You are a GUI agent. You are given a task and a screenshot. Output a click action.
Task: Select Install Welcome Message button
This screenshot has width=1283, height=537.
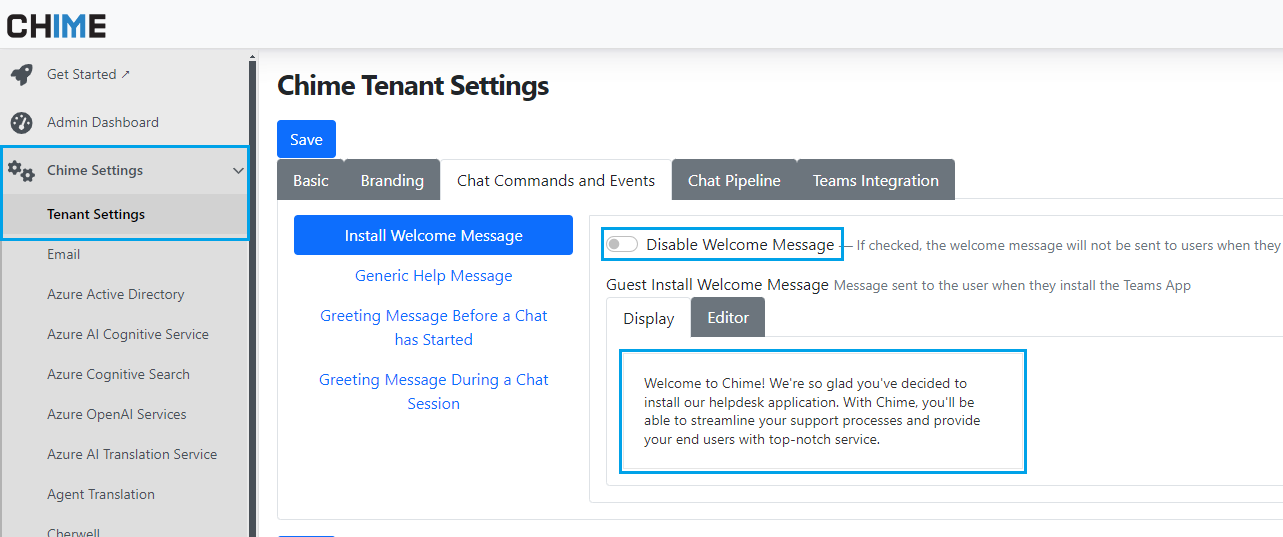click(433, 236)
